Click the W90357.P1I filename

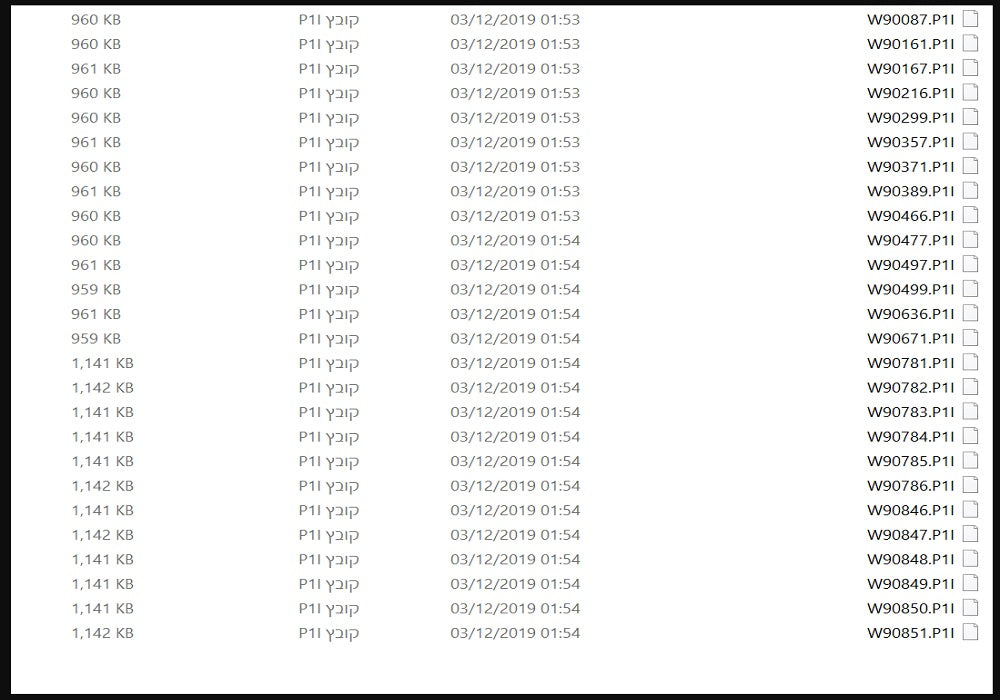pyautogui.click(x=911, y=142)
